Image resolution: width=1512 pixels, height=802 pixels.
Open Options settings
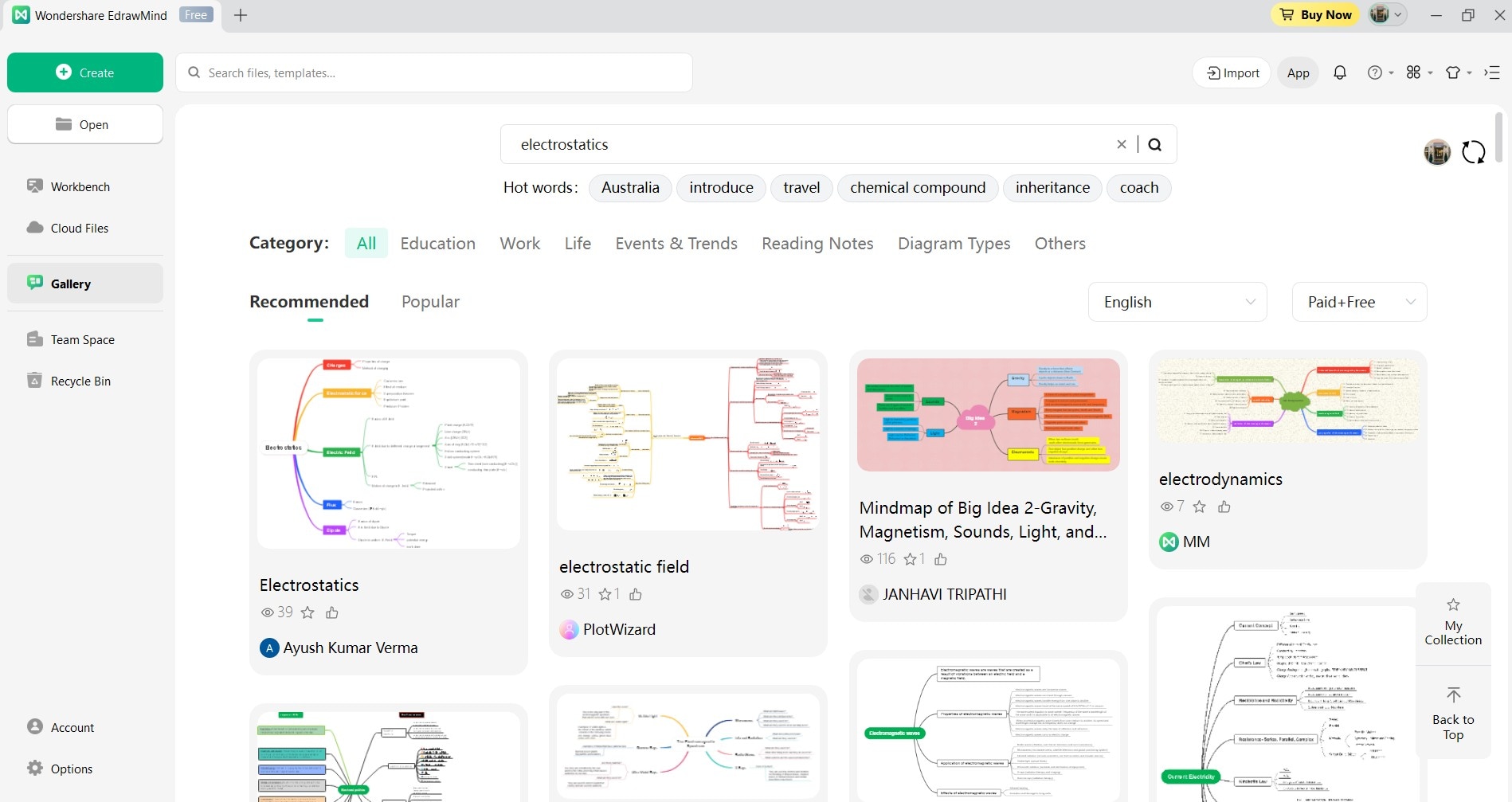(71, 769)
